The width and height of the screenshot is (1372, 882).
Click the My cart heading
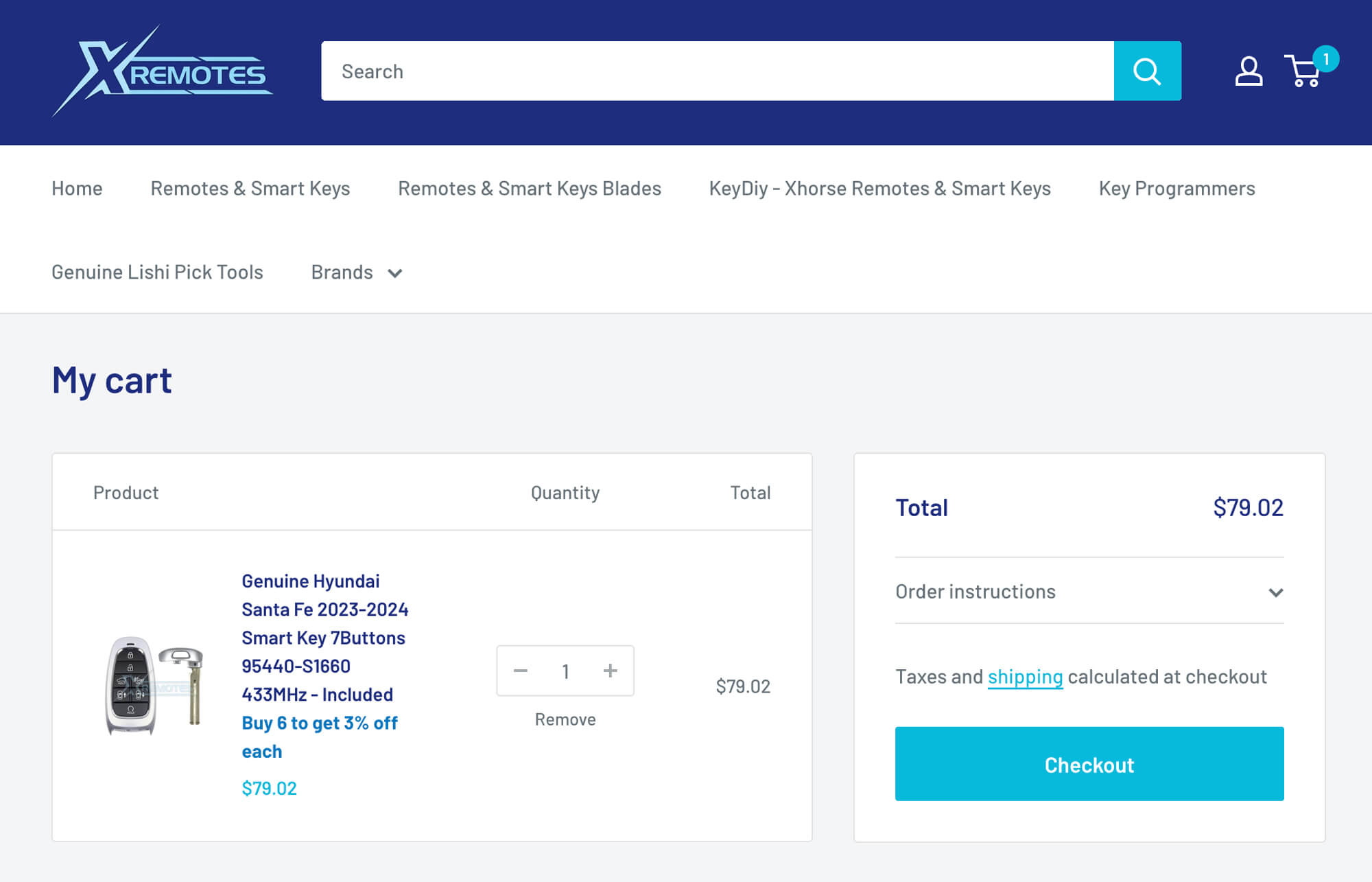[112, 380]
